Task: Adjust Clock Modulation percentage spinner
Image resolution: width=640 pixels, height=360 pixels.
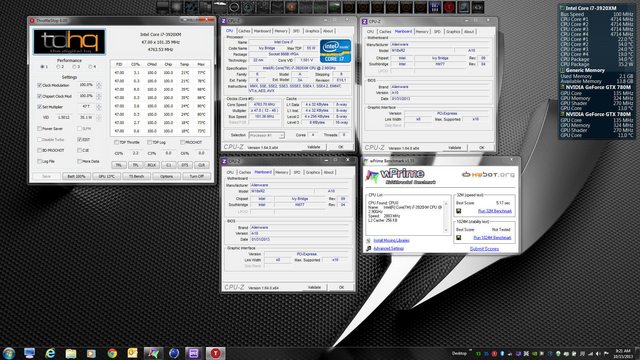Action: [98, 85]
